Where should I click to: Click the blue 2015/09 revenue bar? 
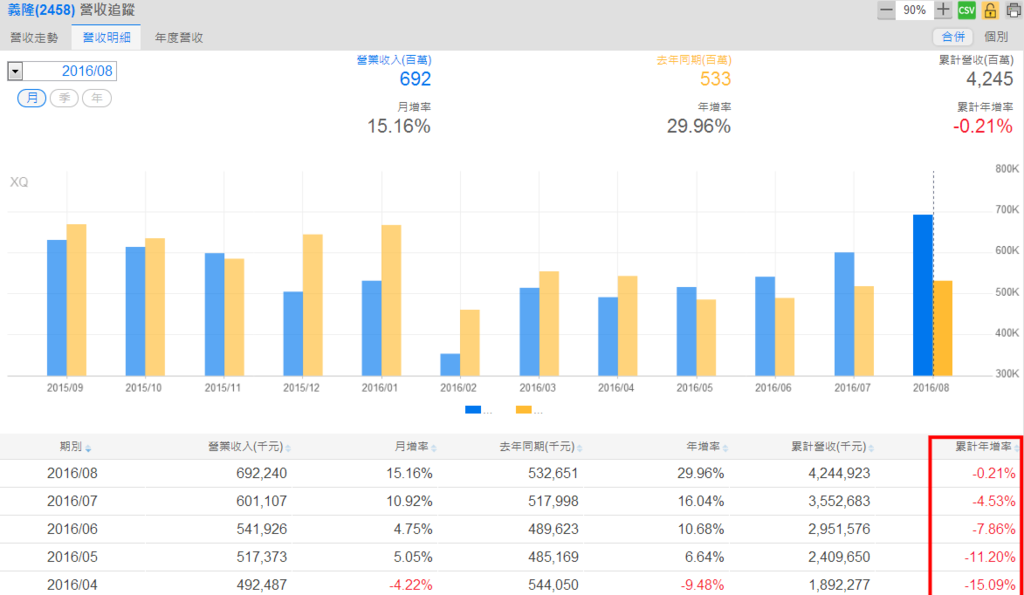pos(57,308)
